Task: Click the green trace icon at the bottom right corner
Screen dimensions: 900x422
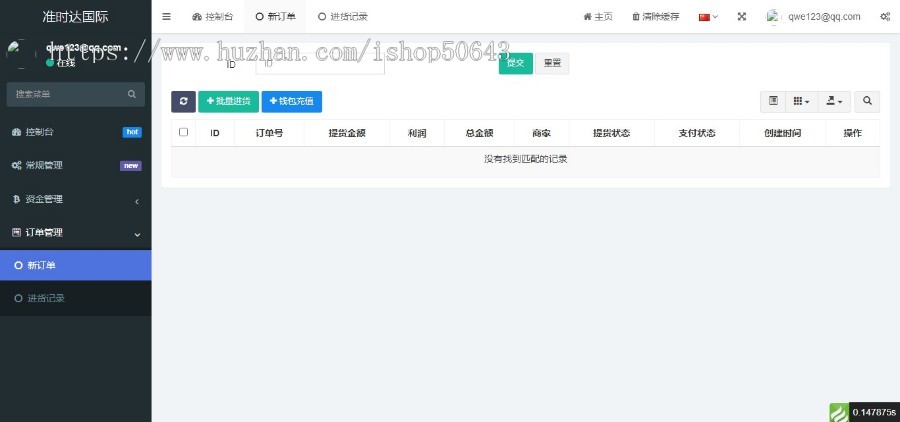Action: point(839,412)
